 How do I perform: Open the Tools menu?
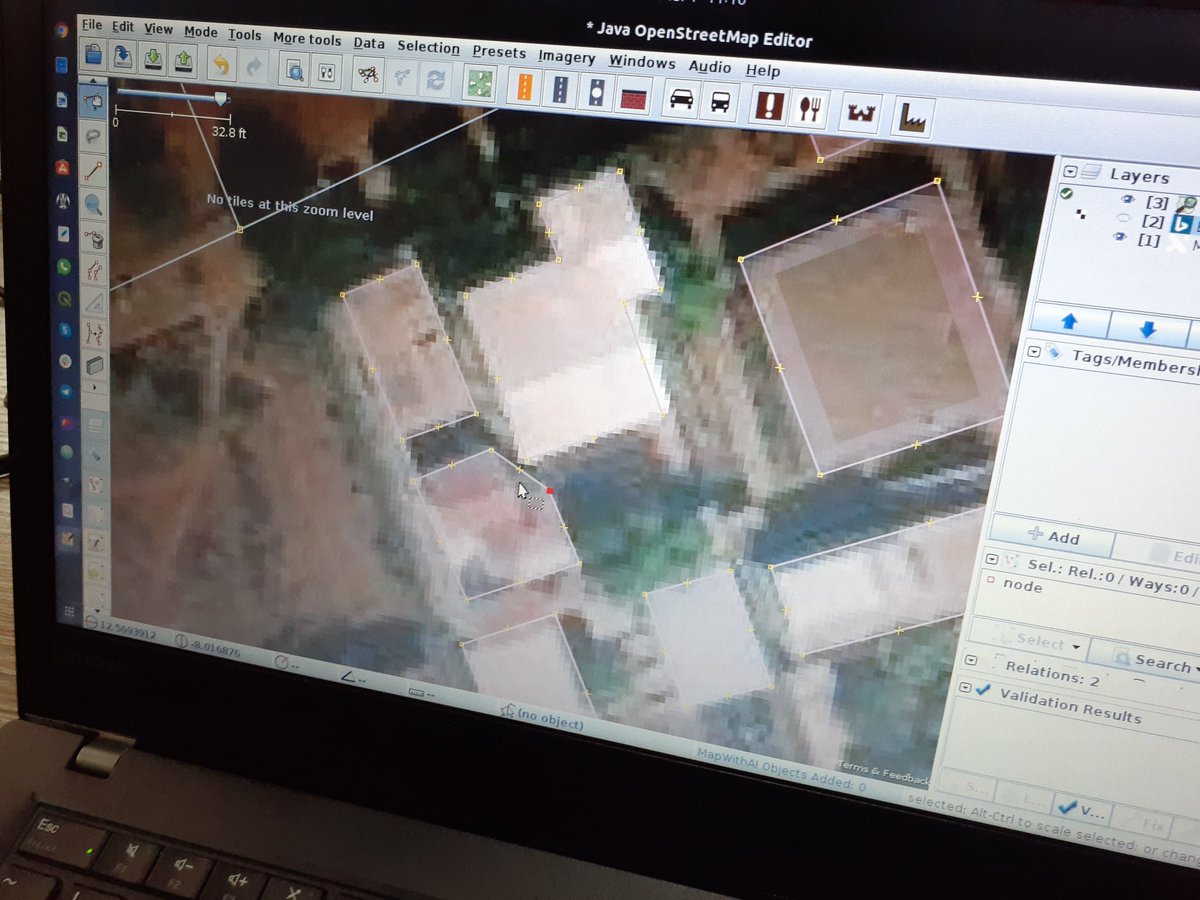[x=244, y=35]
